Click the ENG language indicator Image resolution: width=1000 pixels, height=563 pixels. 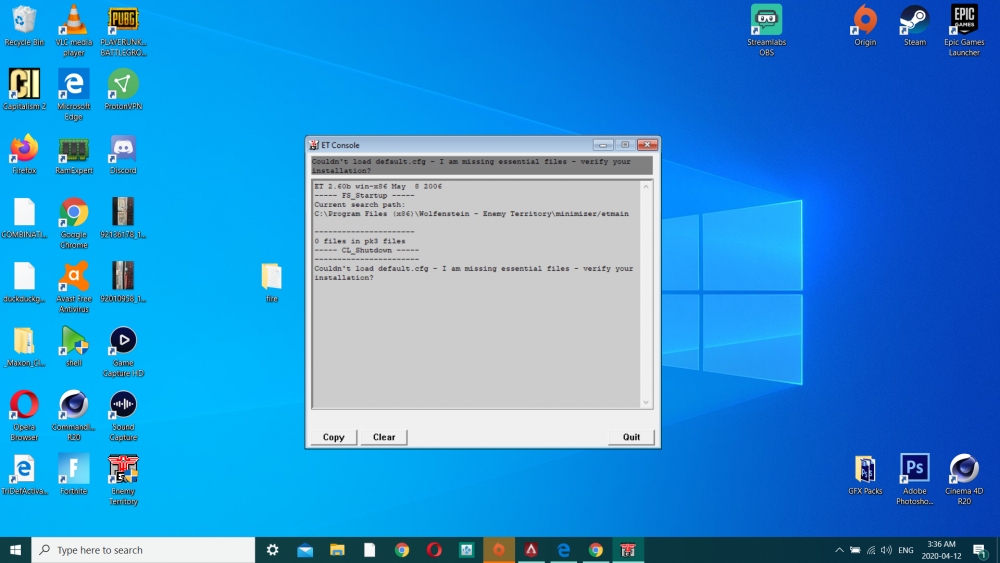(906, 550)
